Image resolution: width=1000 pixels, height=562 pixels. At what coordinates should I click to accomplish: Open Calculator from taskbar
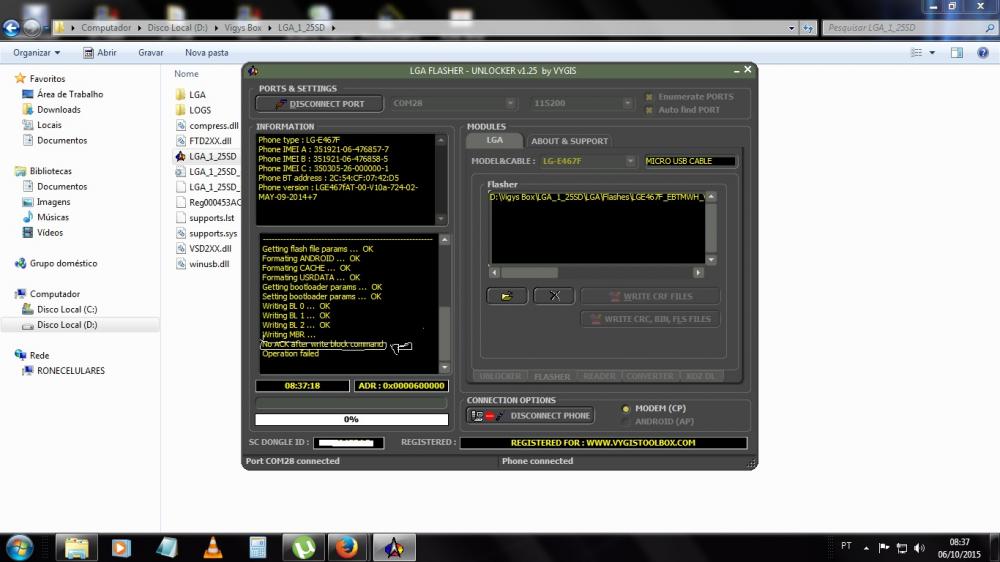point(258,547)
